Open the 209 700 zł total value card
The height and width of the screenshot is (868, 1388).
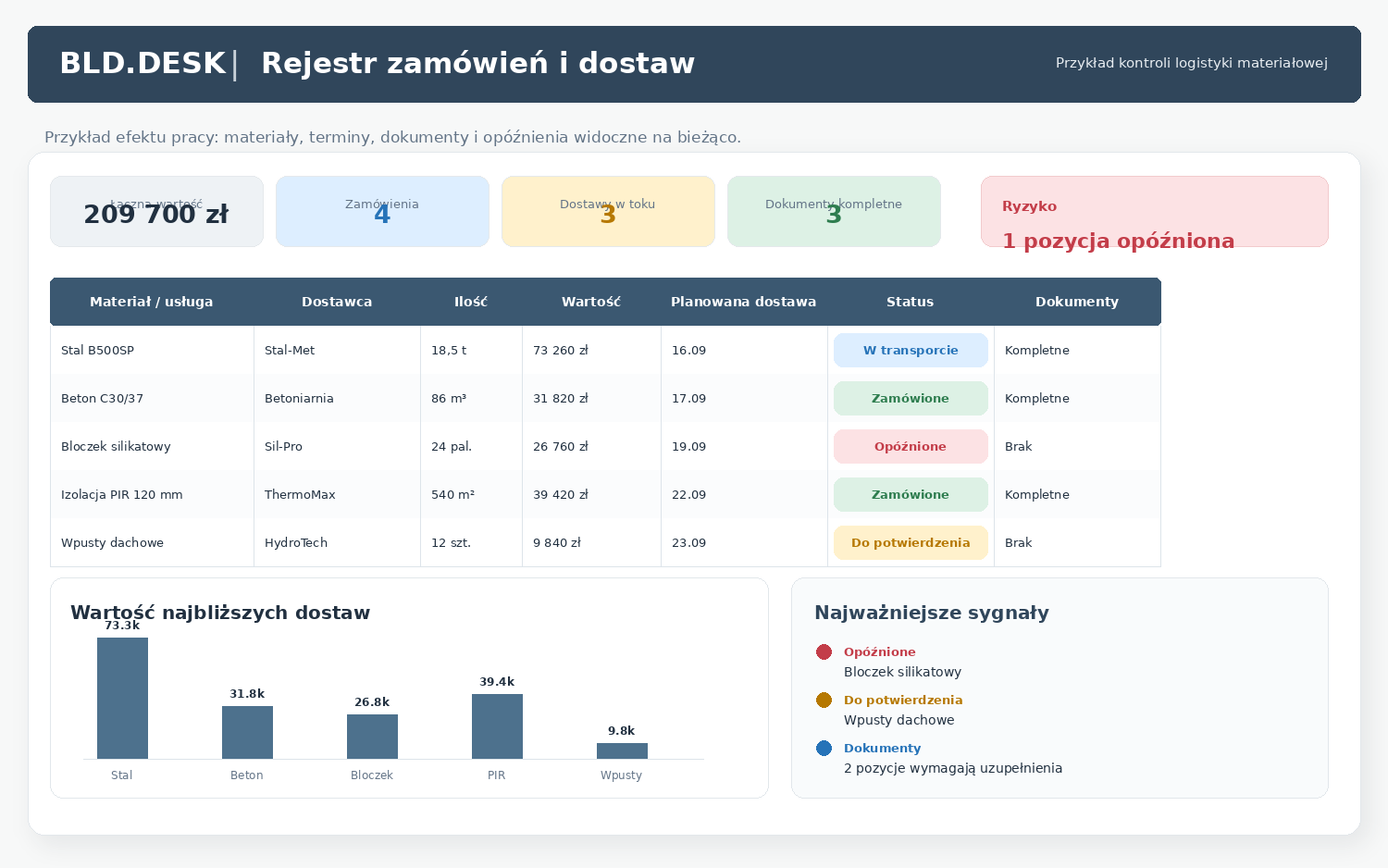(156, 212)
